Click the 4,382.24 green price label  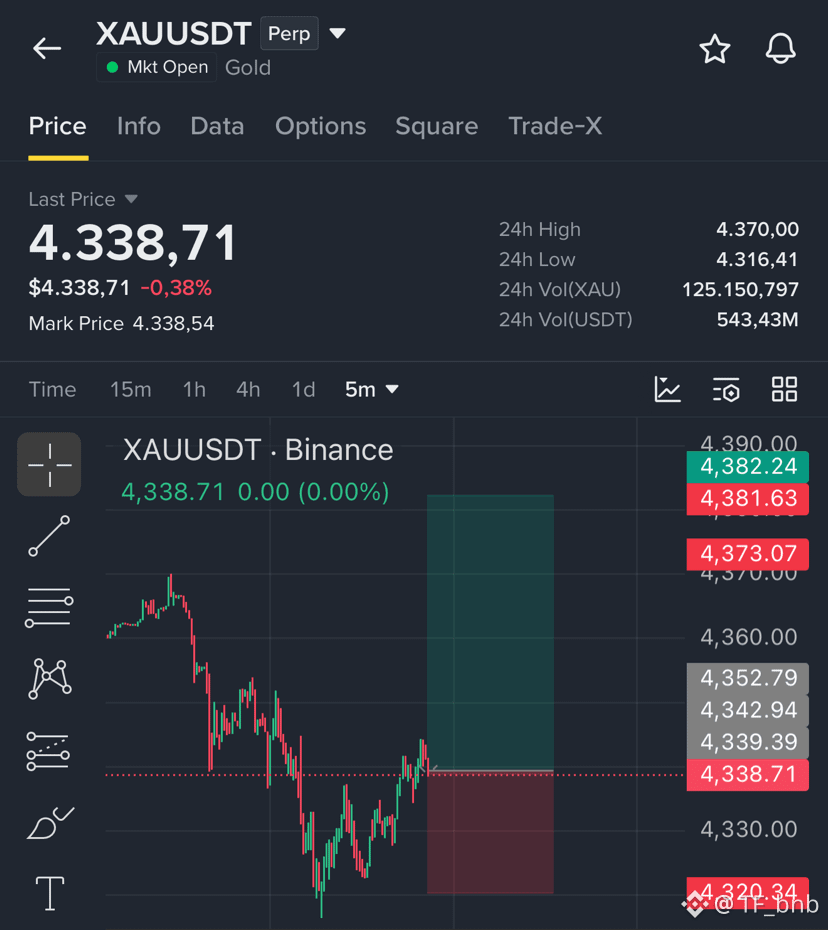click(747, 466)
